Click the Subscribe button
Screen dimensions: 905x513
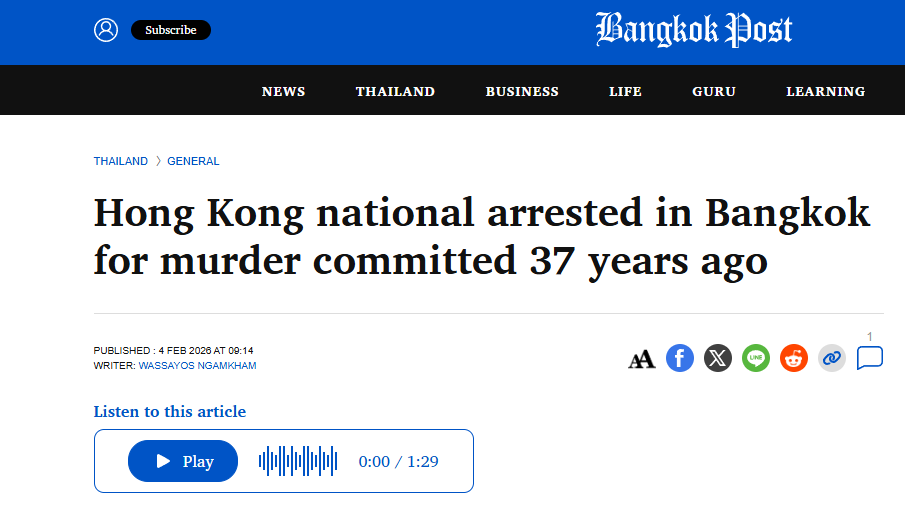pos(171,30)
